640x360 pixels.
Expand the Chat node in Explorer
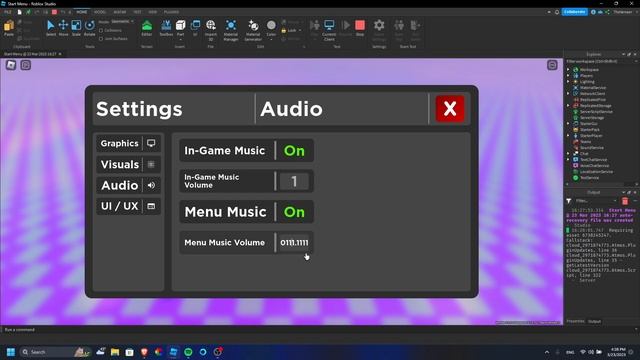tap(568, 153)
